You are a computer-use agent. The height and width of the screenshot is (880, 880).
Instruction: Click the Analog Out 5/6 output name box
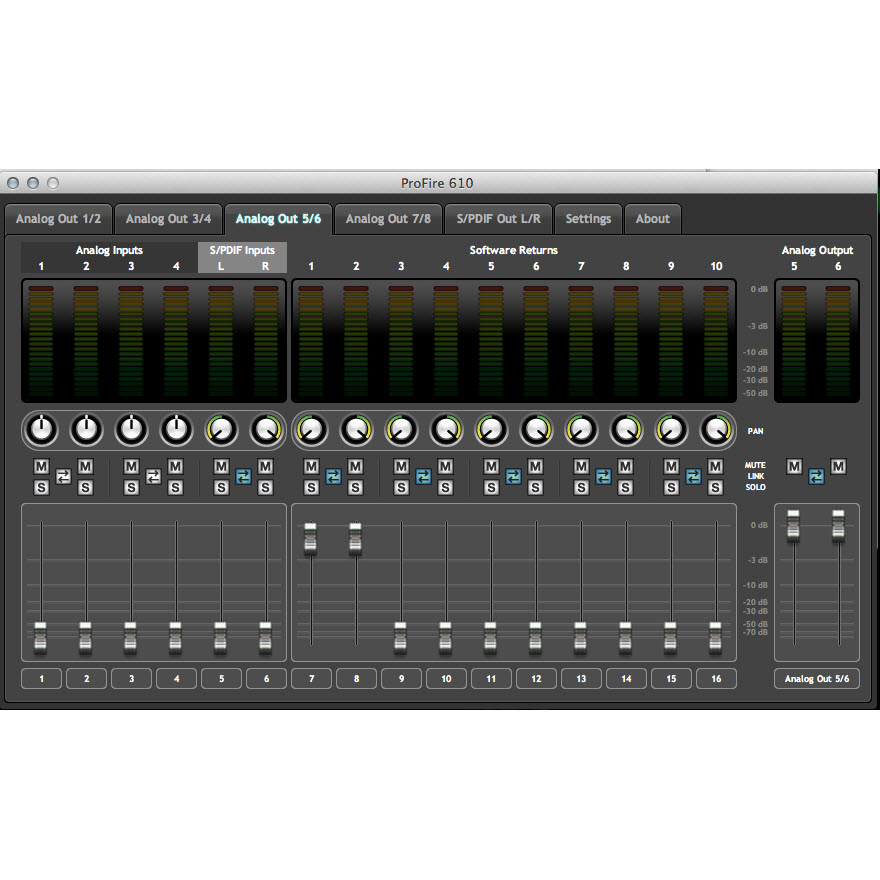point(817,679)
